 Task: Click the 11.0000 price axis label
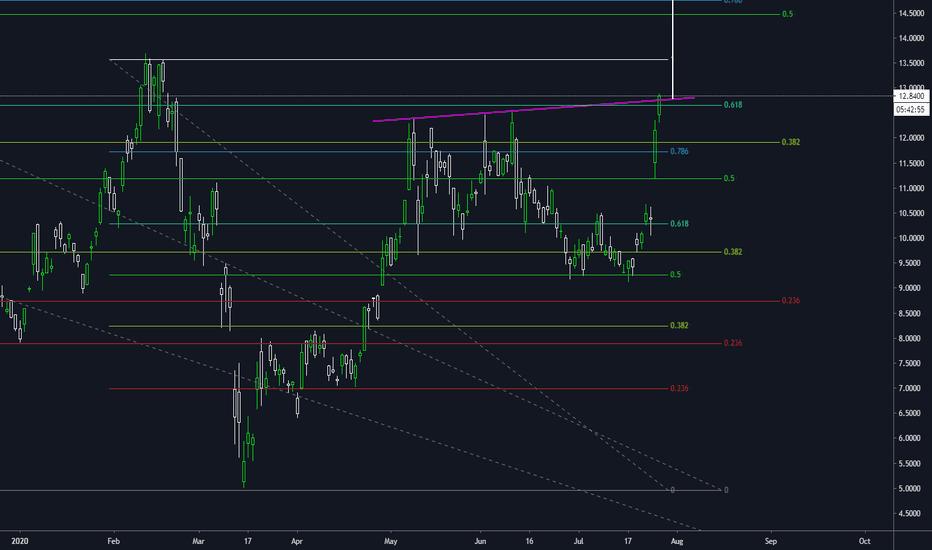pos(912,188)
